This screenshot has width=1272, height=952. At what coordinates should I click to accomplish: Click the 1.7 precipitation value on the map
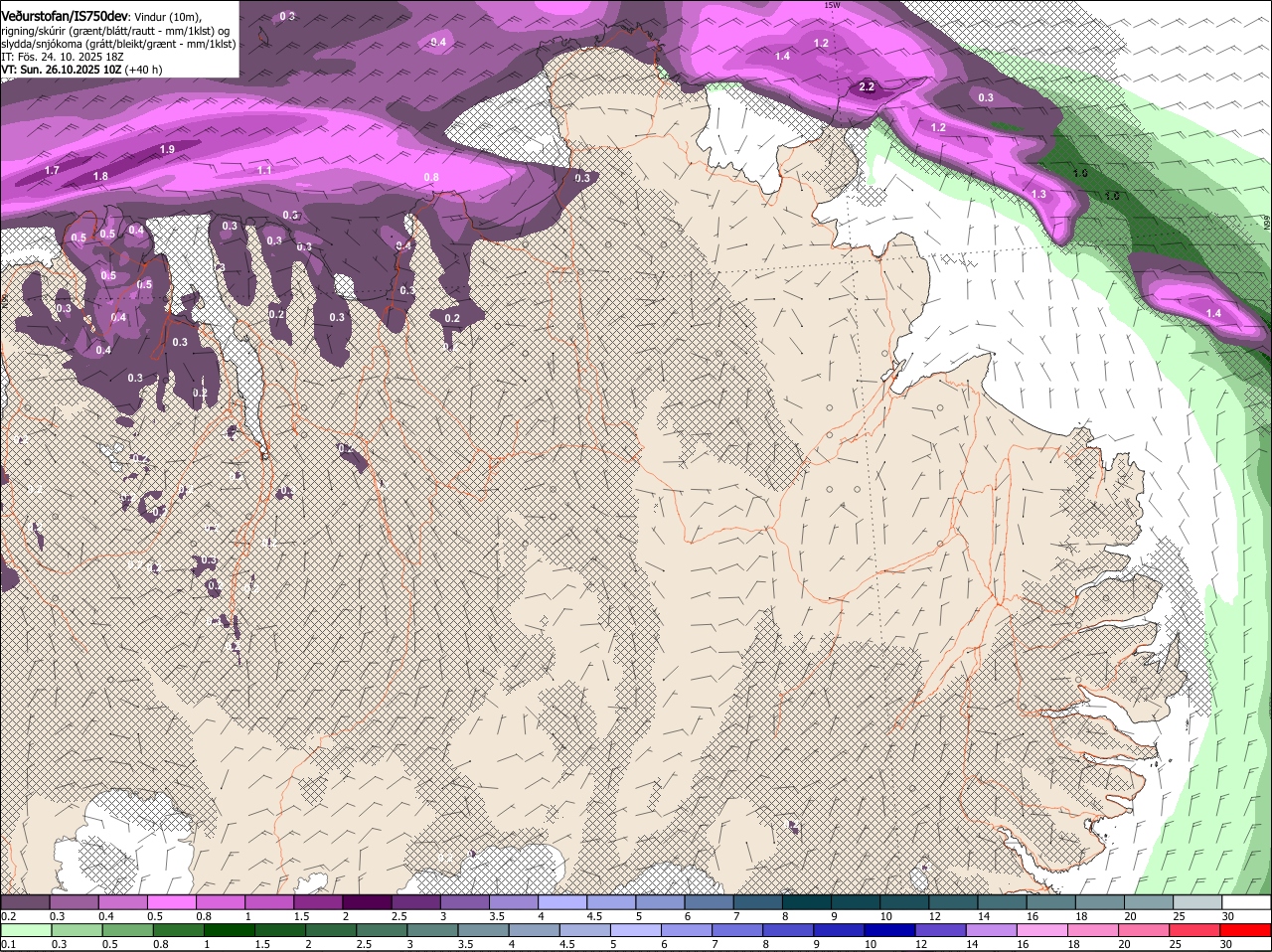[x=52, y=171]
